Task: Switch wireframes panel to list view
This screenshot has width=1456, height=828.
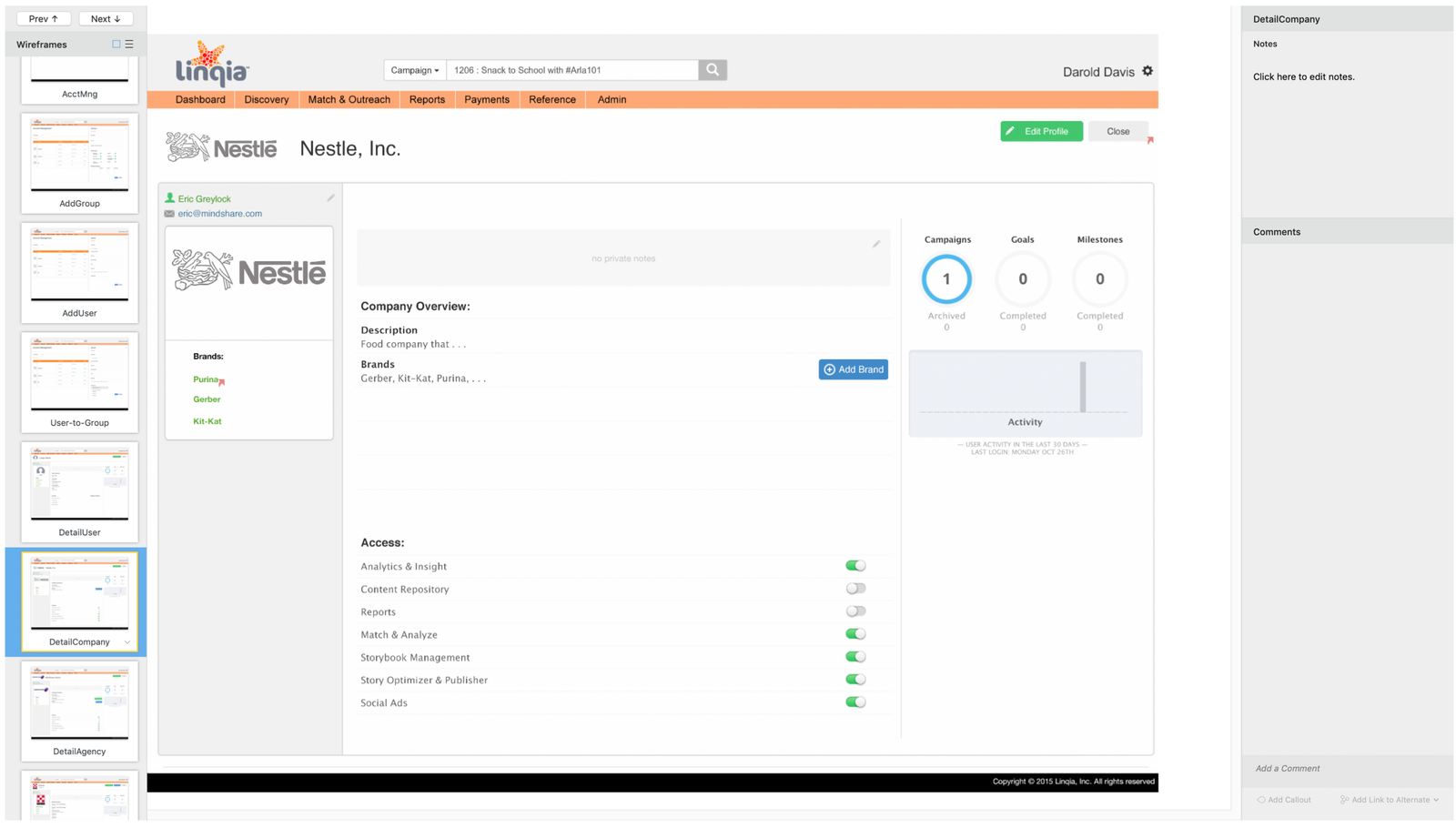Action: pos(129,44)
